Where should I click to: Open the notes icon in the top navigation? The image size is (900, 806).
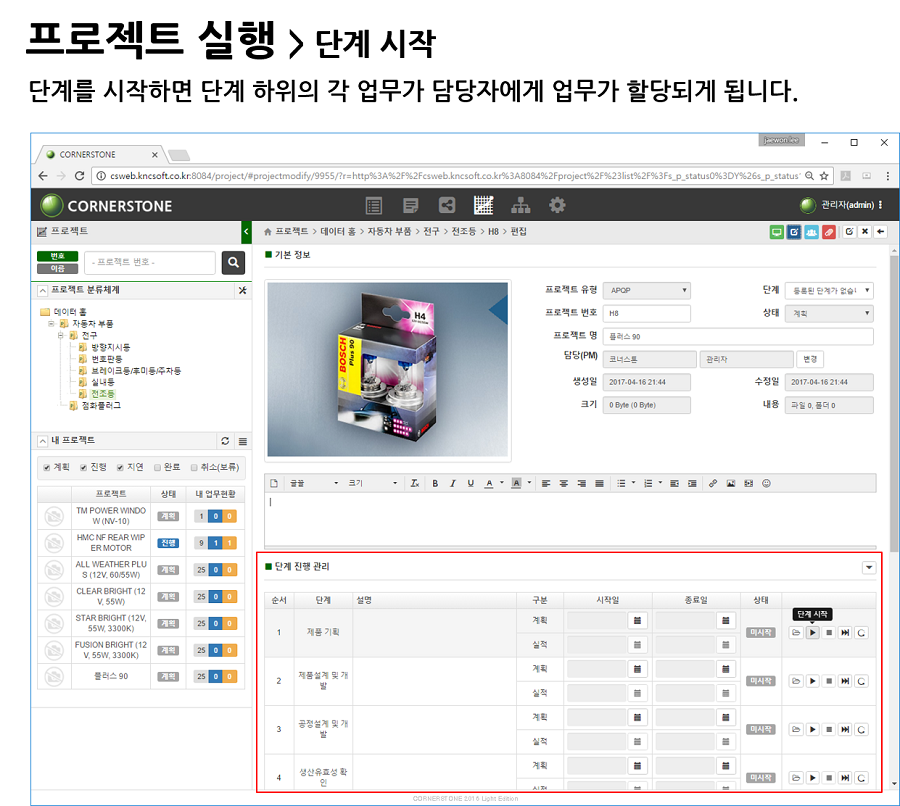(410, 205)
